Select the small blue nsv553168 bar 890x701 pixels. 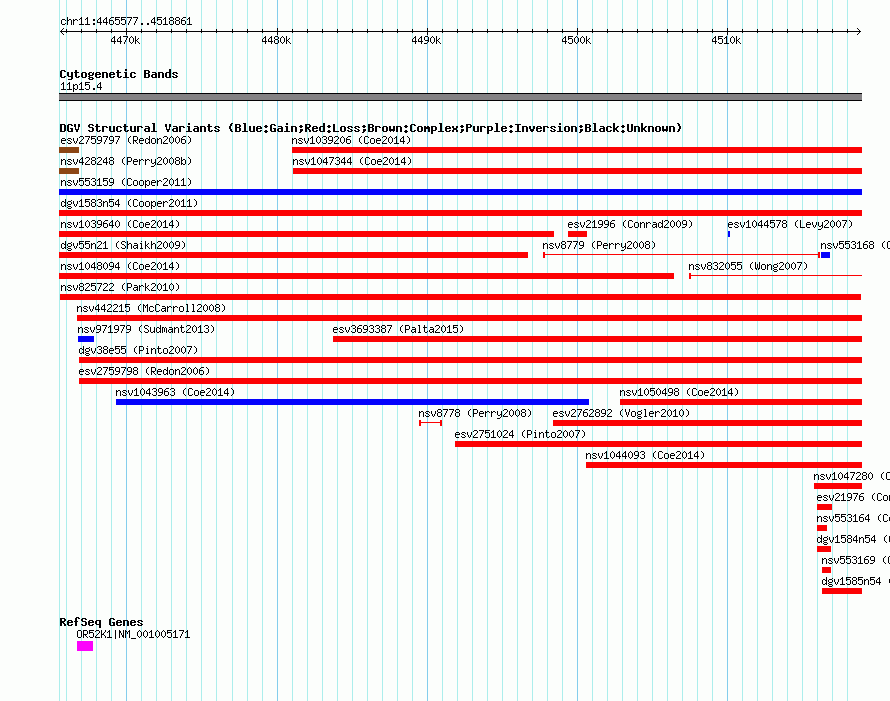pos(825,255)
